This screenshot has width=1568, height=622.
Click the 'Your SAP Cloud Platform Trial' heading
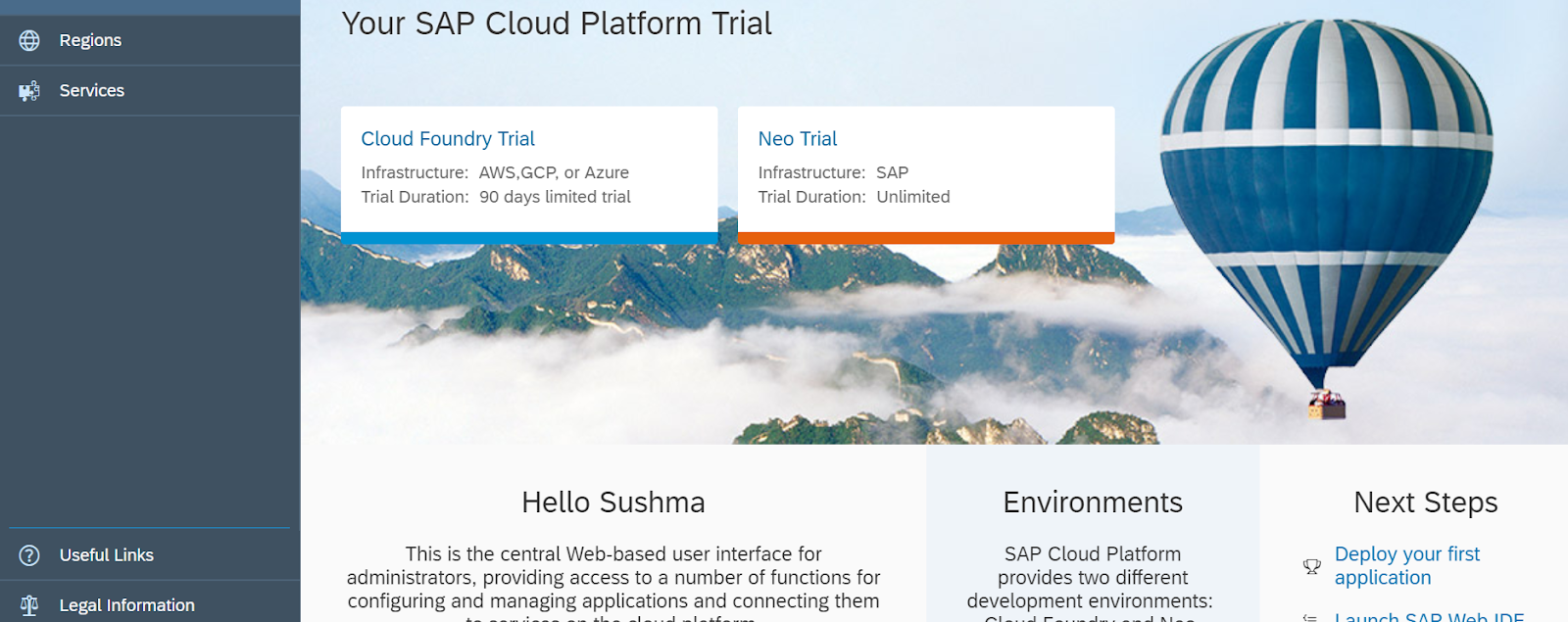[557, 24]
